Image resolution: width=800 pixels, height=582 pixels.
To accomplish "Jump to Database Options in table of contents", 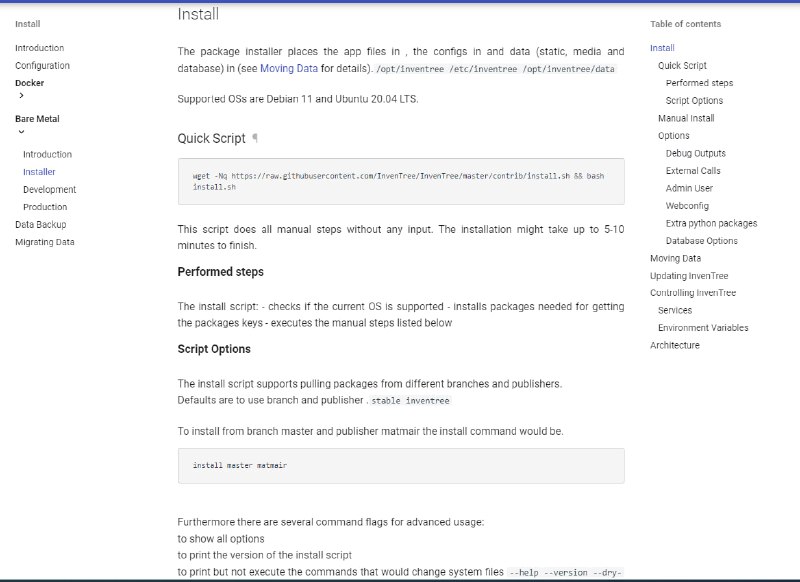I will [701, 240].
